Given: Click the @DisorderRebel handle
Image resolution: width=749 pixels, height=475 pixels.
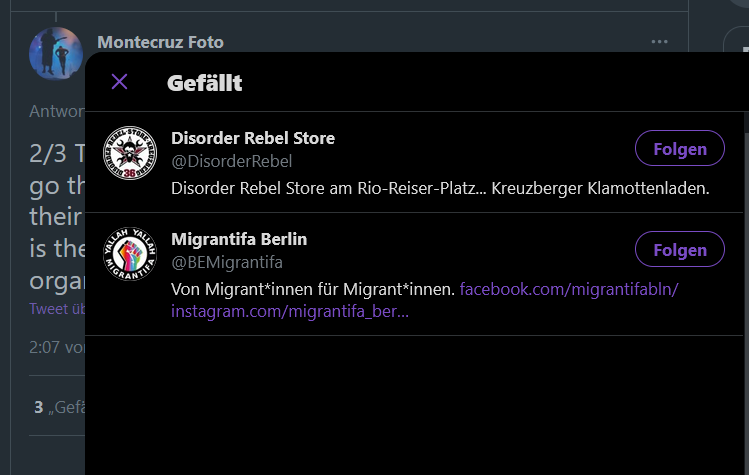Looking at the screenshot, I should tap(232, 162).
